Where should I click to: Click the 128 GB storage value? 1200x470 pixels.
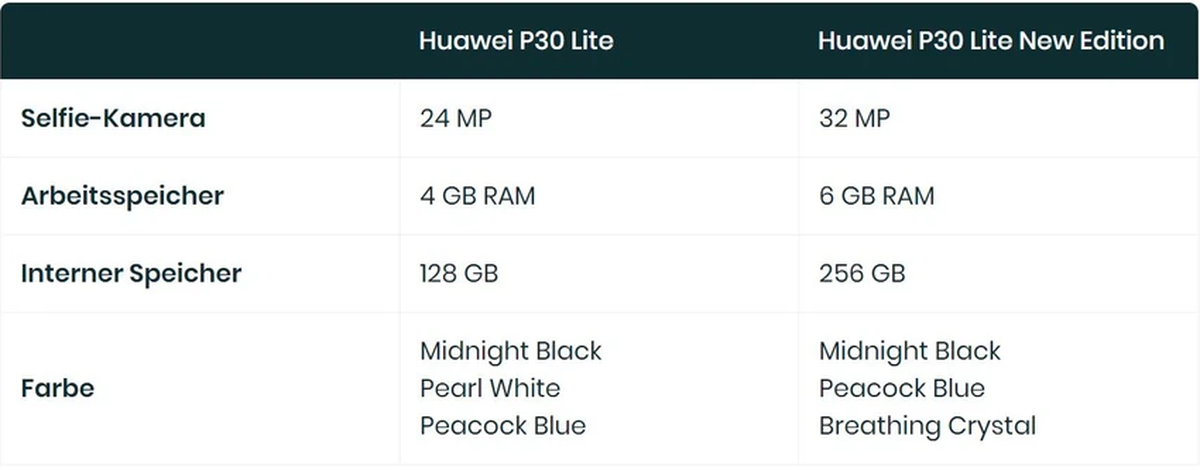tap(459, 273)
